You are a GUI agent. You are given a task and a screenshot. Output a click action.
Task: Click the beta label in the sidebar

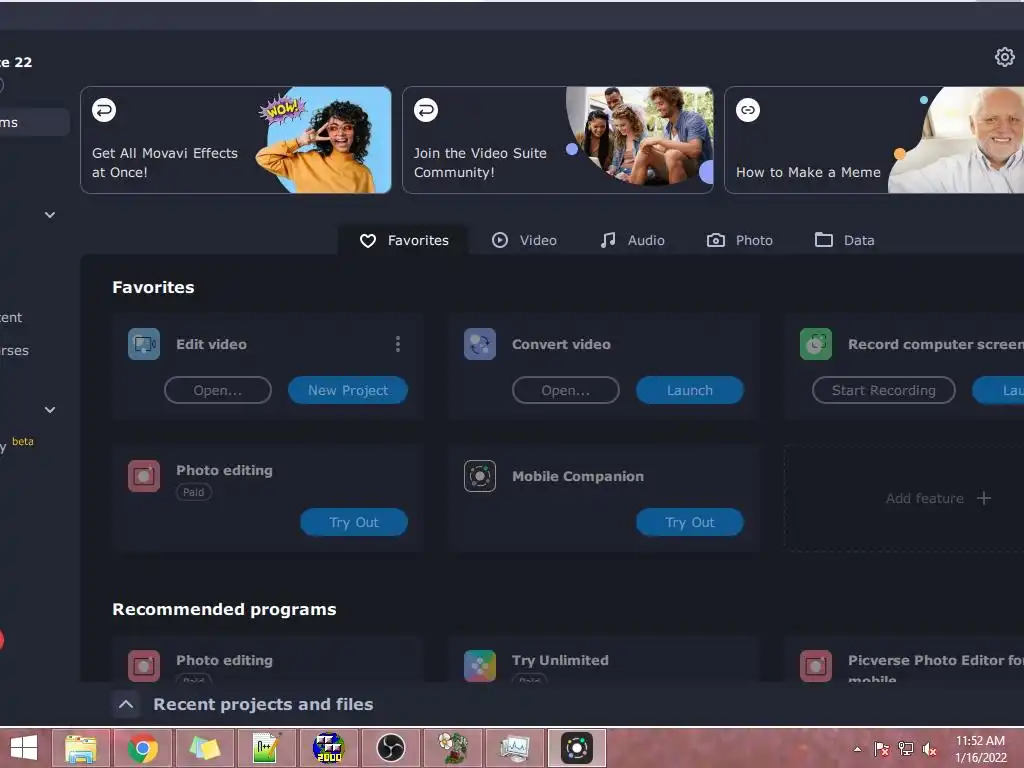(x=23, y=441)
